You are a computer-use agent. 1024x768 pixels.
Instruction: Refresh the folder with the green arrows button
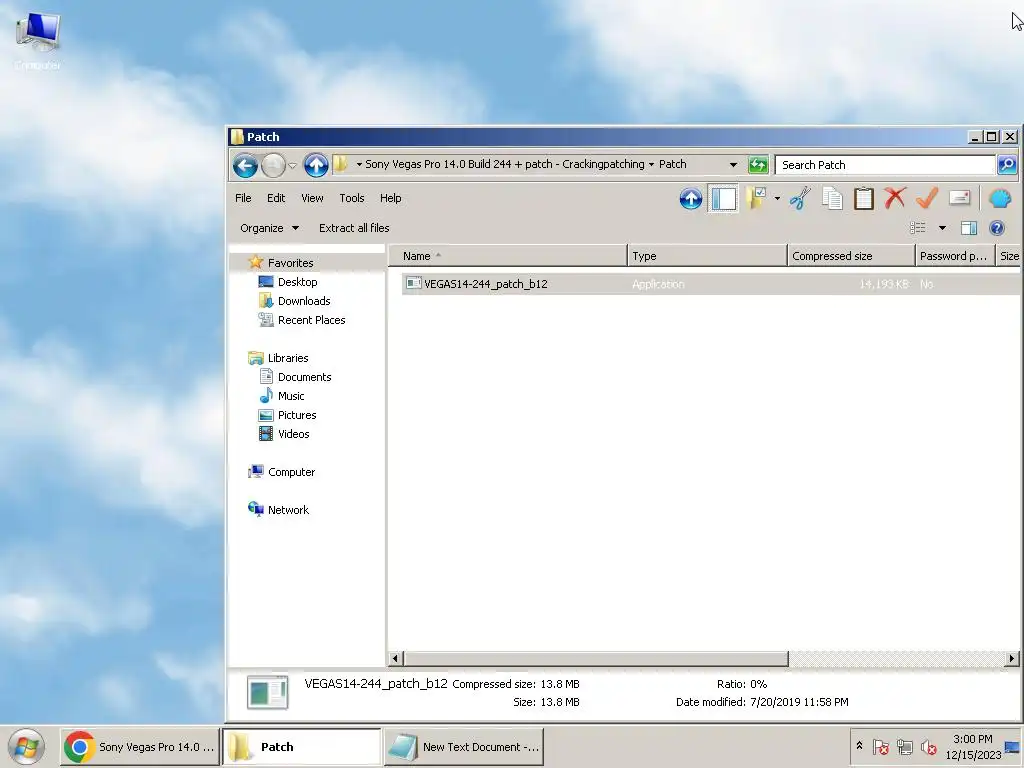758,165
